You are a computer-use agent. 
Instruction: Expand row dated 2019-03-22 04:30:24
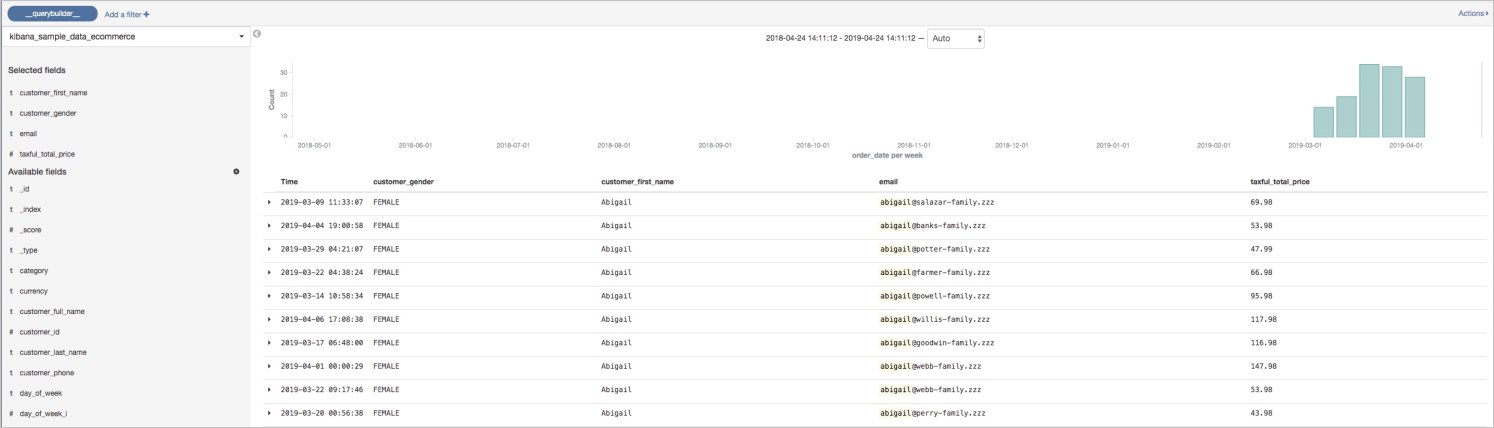270,272
